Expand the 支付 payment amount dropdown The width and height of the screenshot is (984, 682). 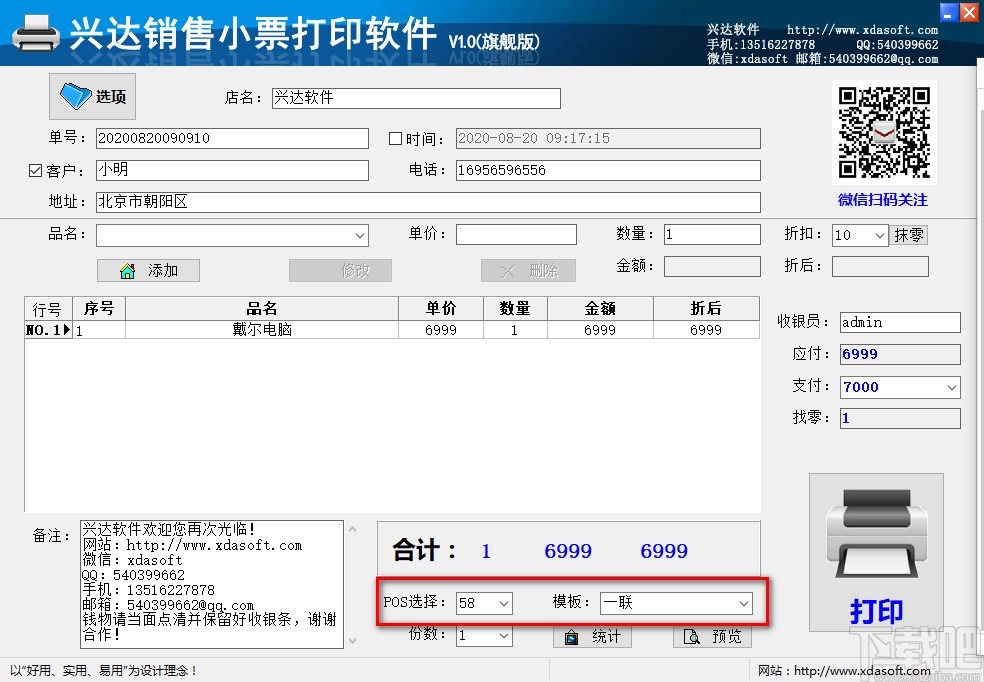point(951,386)
